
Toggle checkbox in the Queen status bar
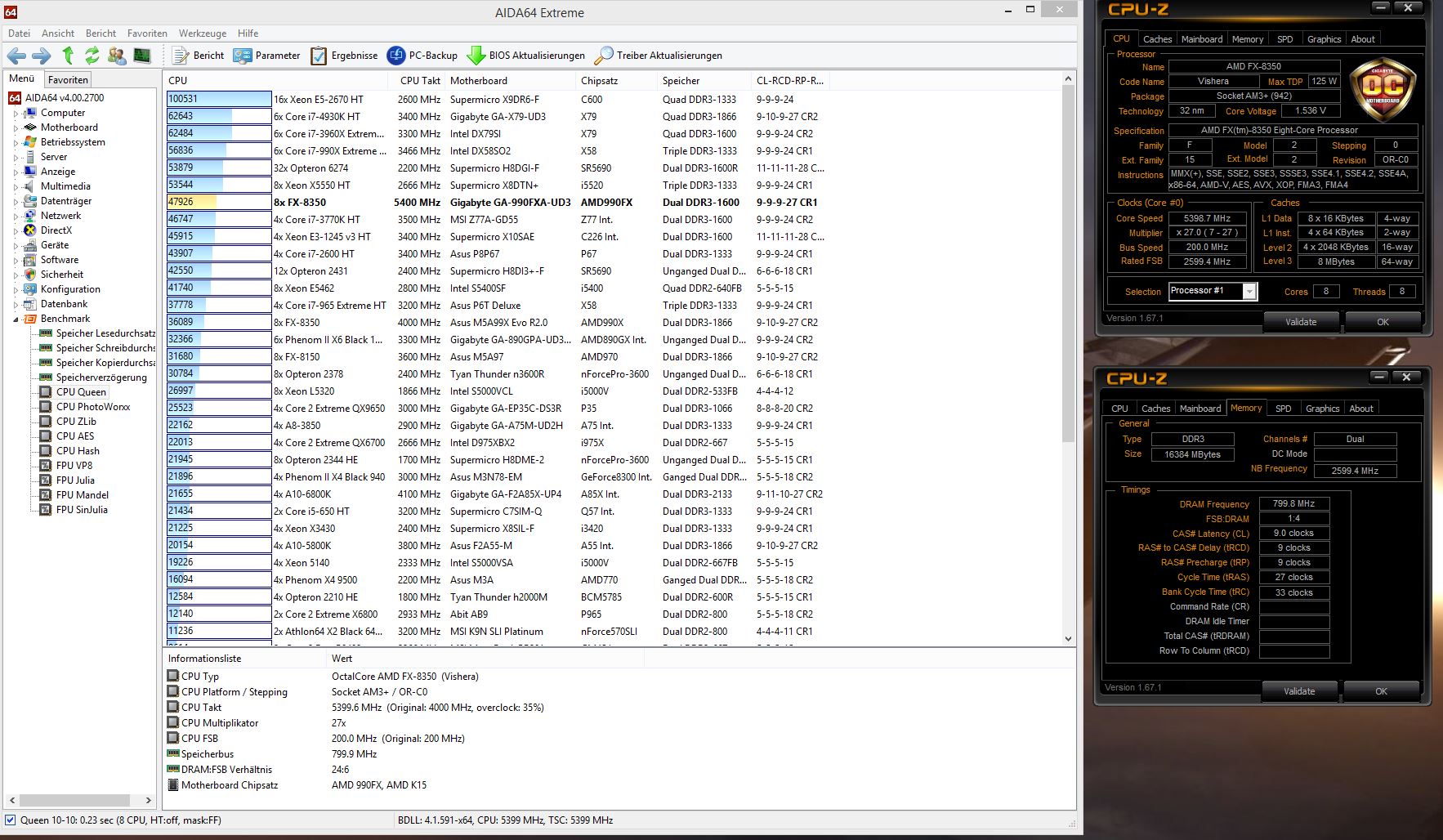(x=11, y=820)
